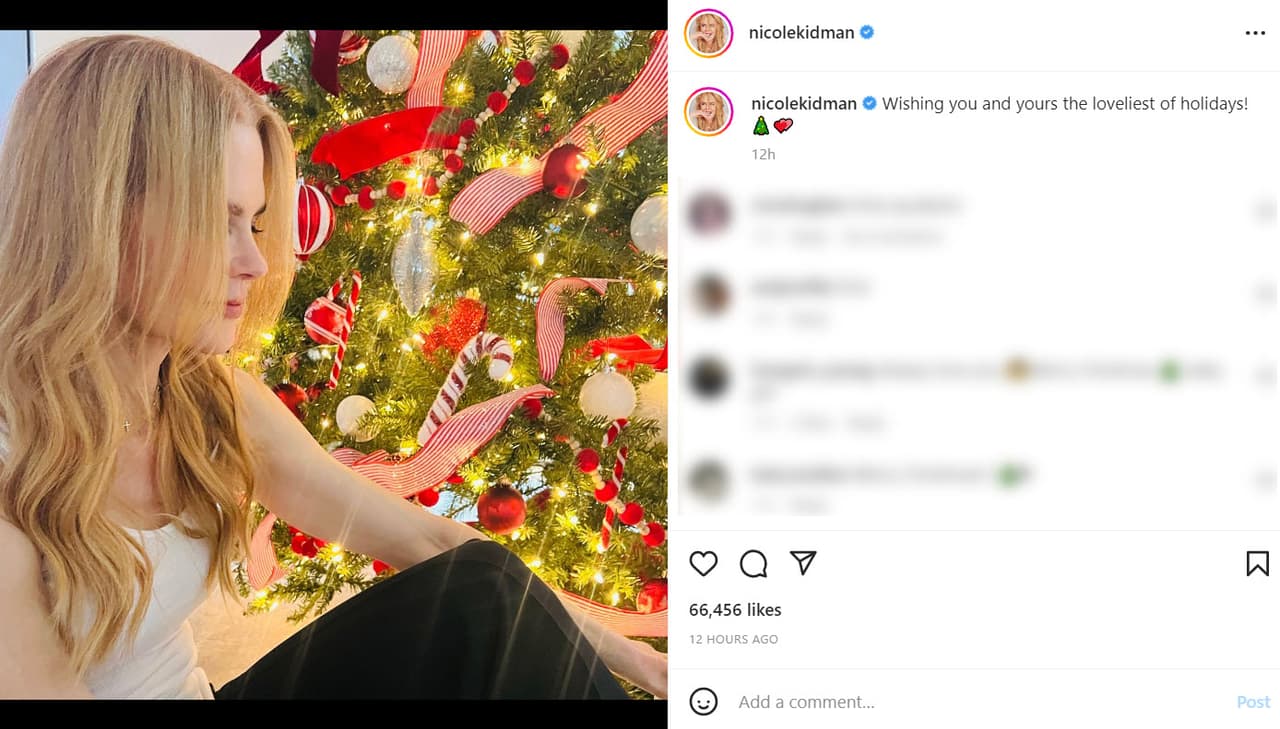Click the verified badge in the caption line
Screen dimensions: 1280x729
868,103
